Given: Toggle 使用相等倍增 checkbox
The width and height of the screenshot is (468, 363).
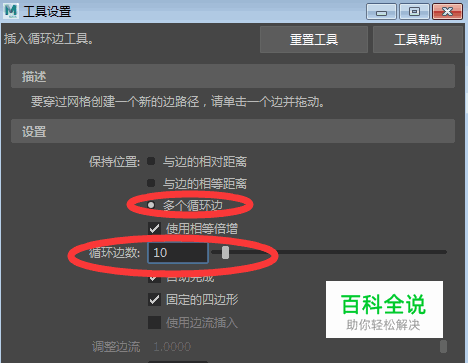Looking at the screenshot, I should [154, 229].
